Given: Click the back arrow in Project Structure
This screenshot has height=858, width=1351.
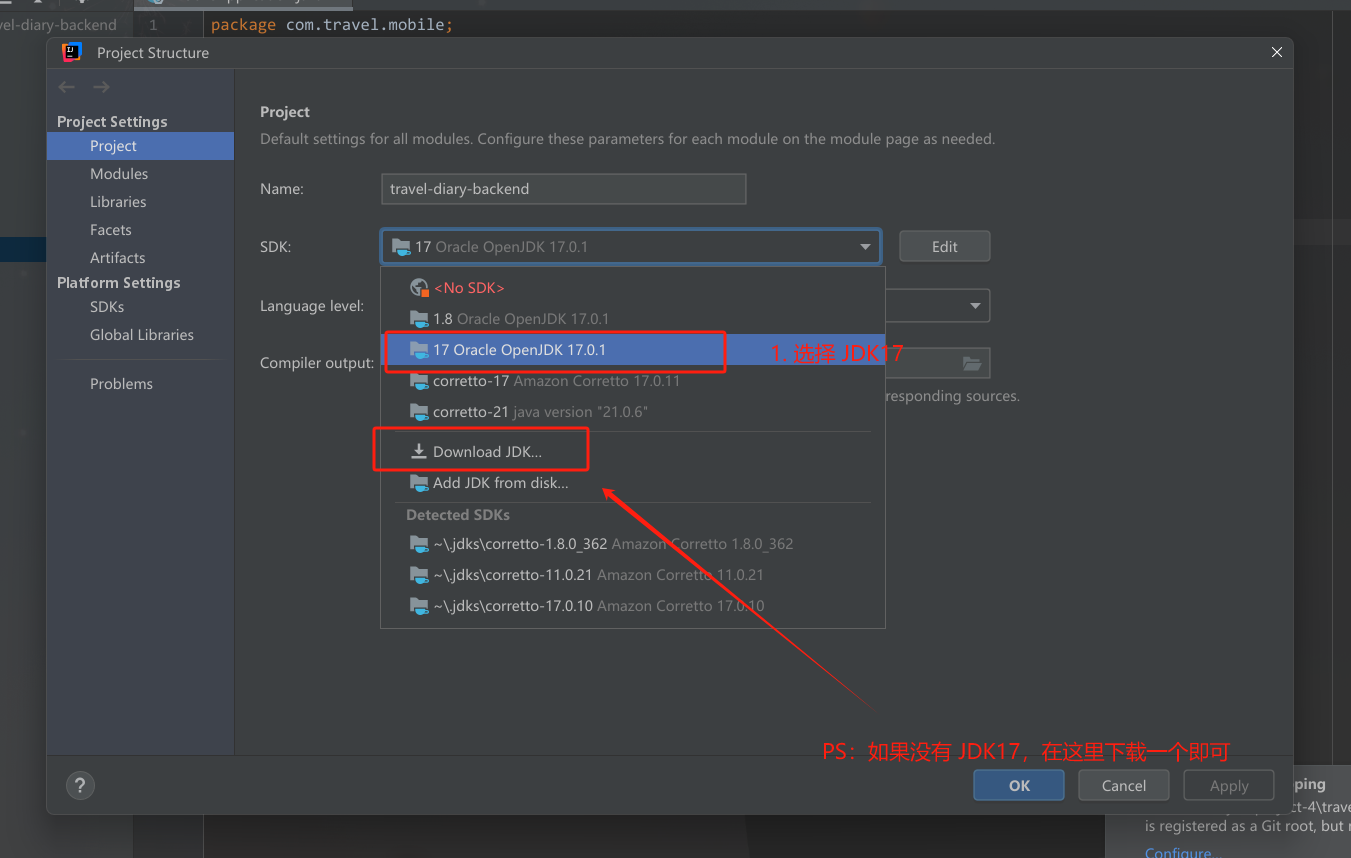Looking at the screenshot, I should tap(67, 87).
